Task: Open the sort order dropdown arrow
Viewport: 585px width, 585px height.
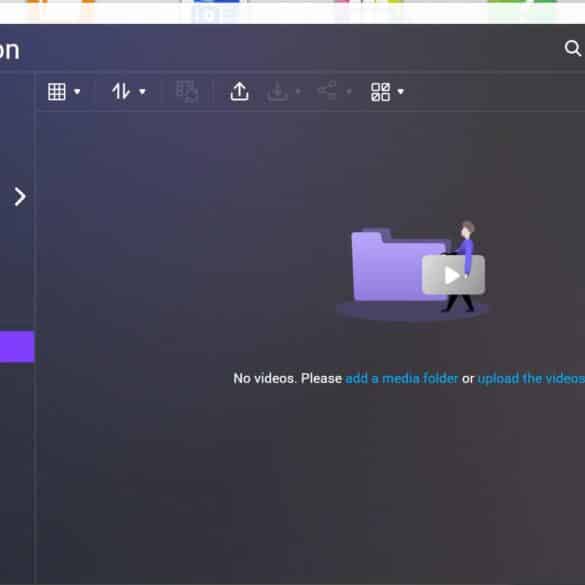Action: tap(142, 91)
